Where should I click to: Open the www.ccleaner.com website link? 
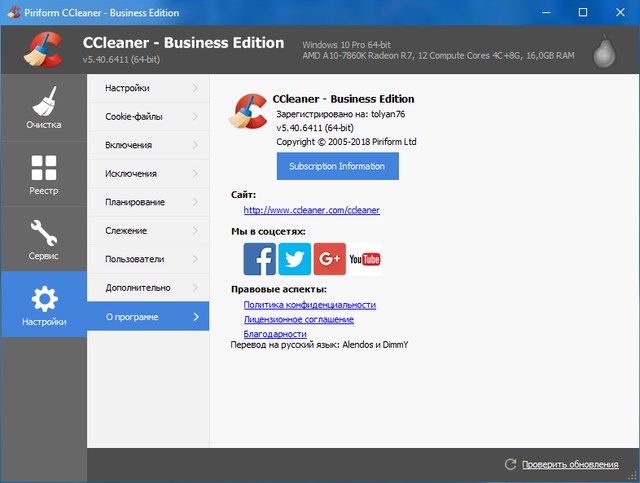point(311,211)
